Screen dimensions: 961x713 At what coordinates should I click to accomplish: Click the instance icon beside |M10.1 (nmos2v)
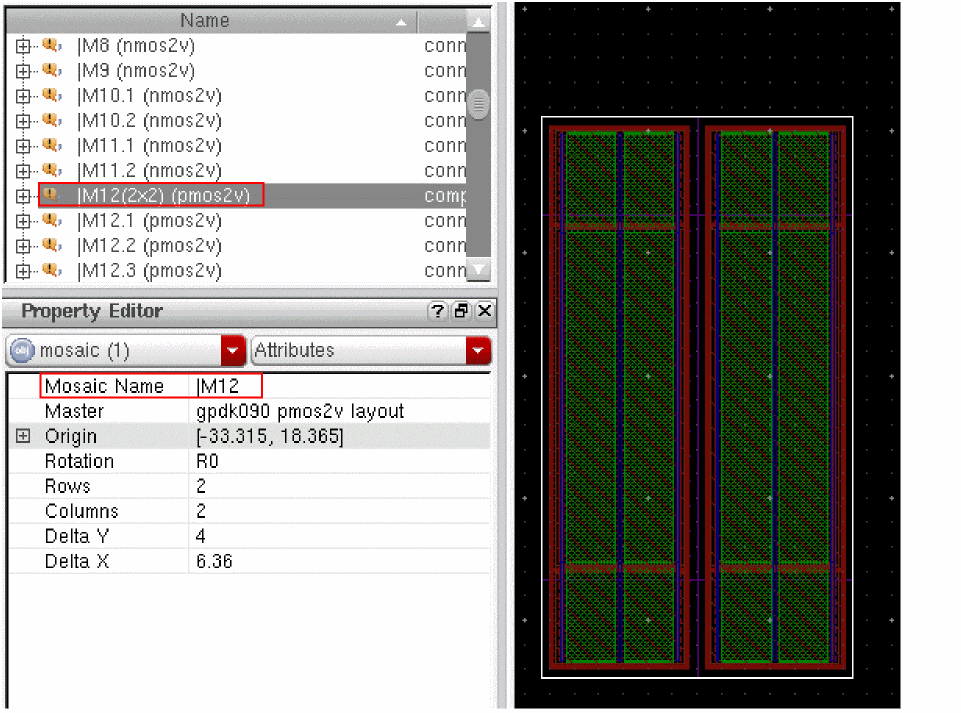click(x=52, y=96)
